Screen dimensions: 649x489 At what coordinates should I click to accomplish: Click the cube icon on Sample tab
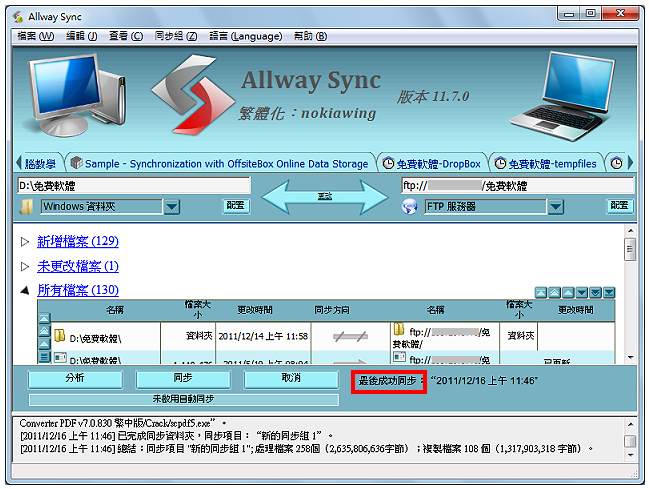77,163
